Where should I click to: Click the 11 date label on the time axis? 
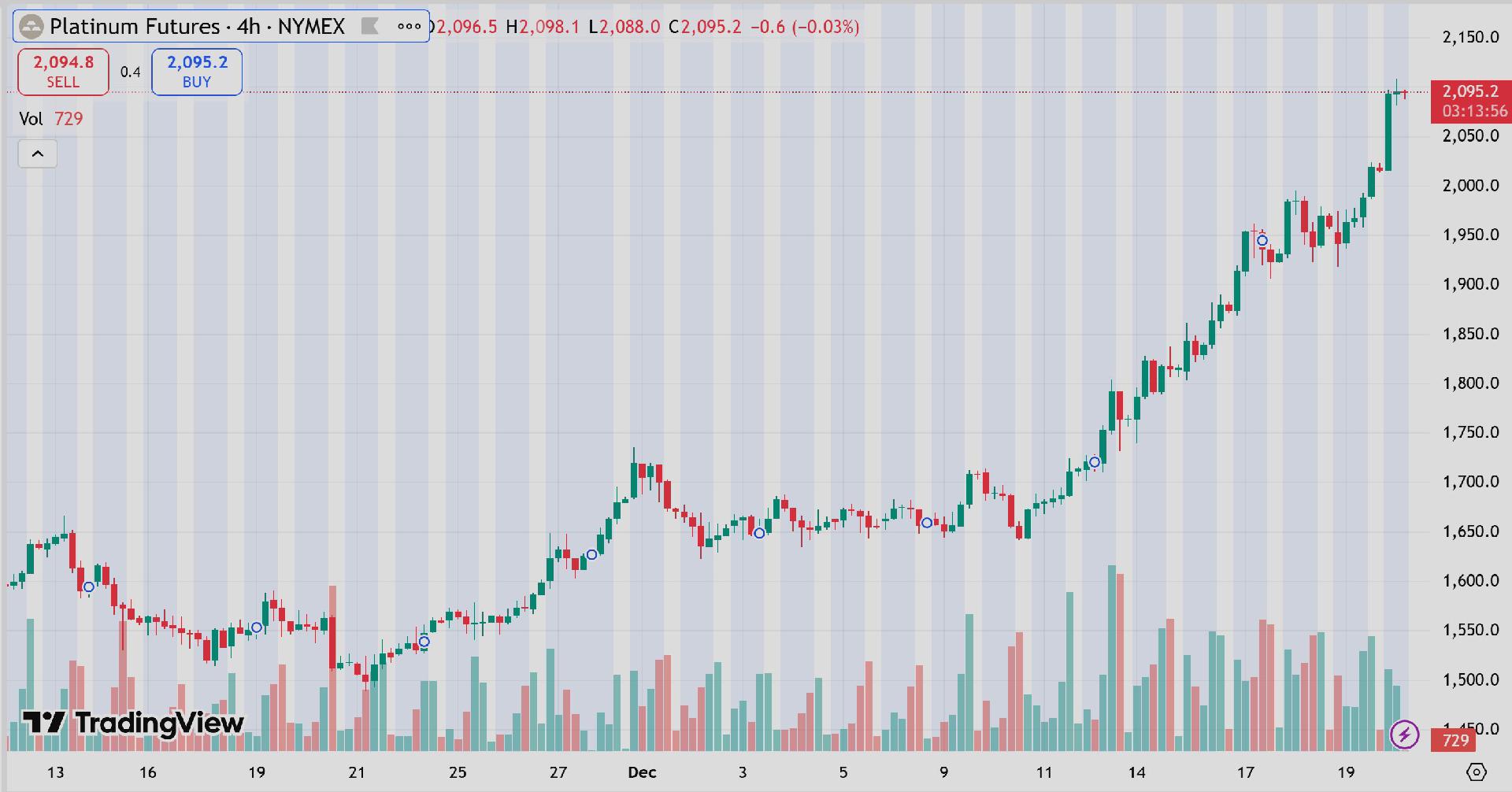click(1044, 772)
